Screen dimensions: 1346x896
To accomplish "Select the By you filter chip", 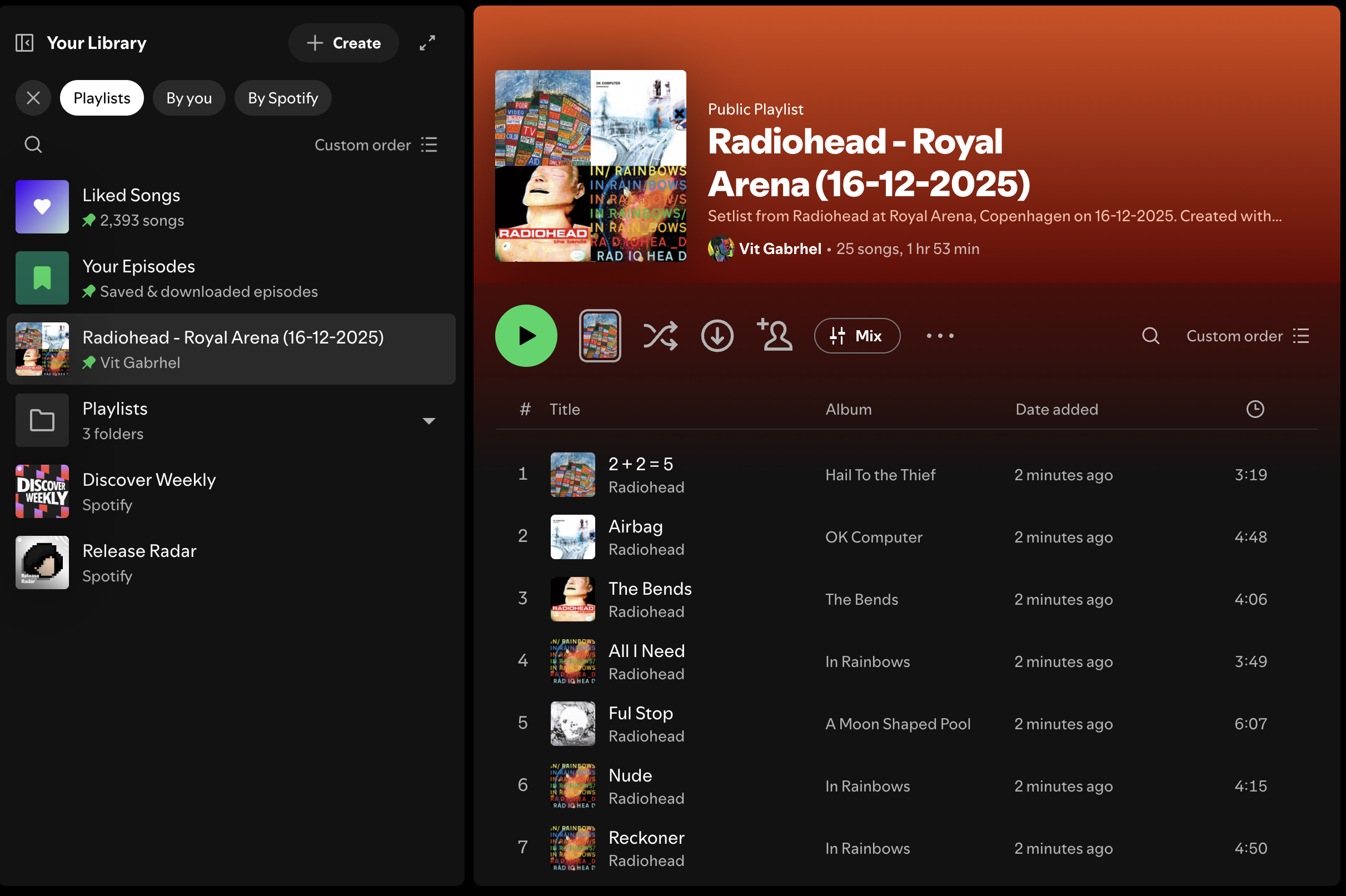I will tap(189, 98).
